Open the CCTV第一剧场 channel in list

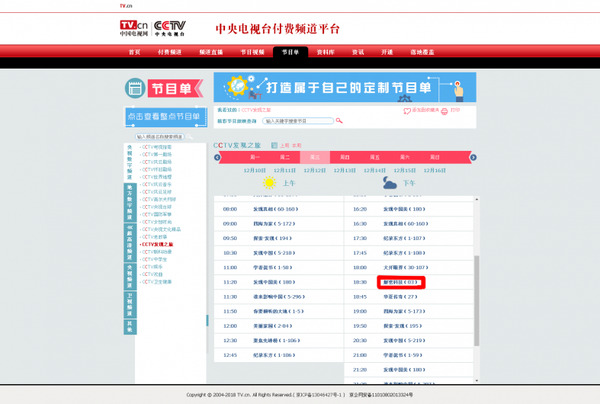(x=157, y=155)
